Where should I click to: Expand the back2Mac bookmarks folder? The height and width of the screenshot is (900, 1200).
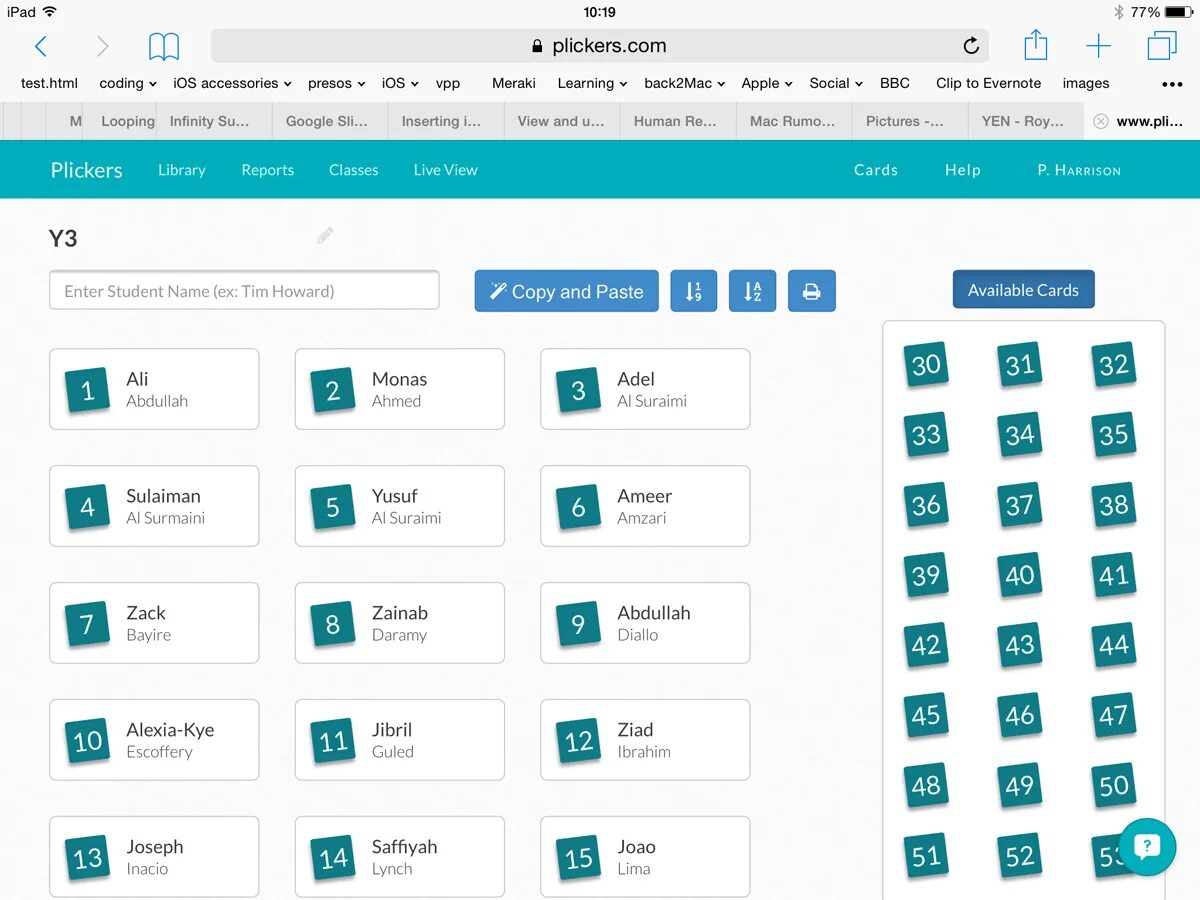[x=685, y=83]
